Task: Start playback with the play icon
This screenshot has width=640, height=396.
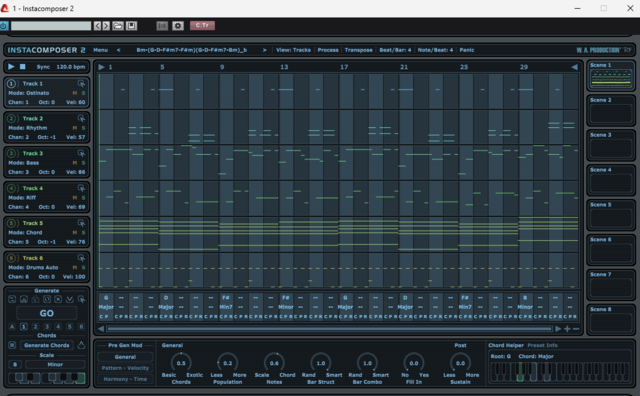Action: (11, 66)
